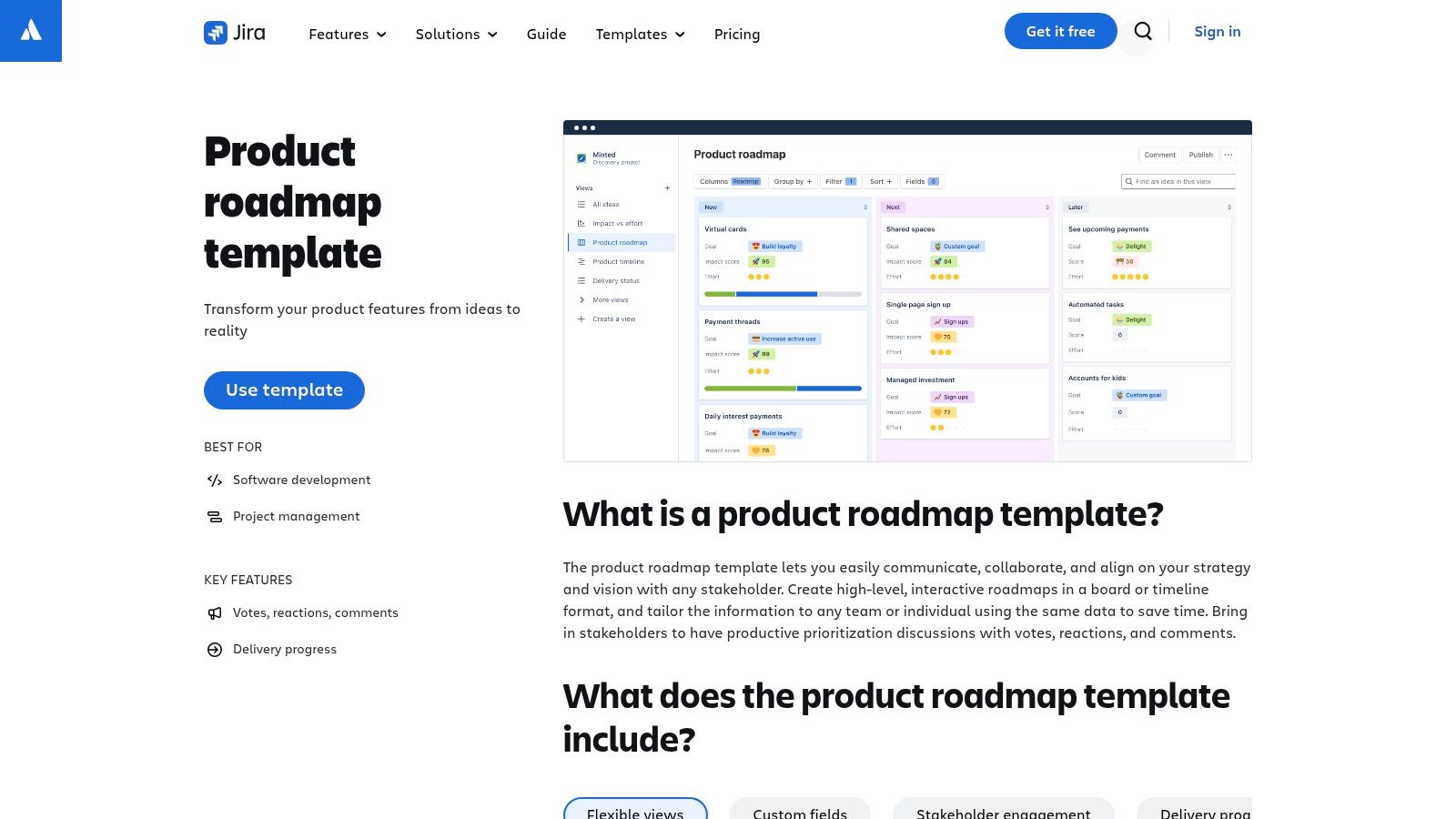Open the Templates dropdown

640,34
